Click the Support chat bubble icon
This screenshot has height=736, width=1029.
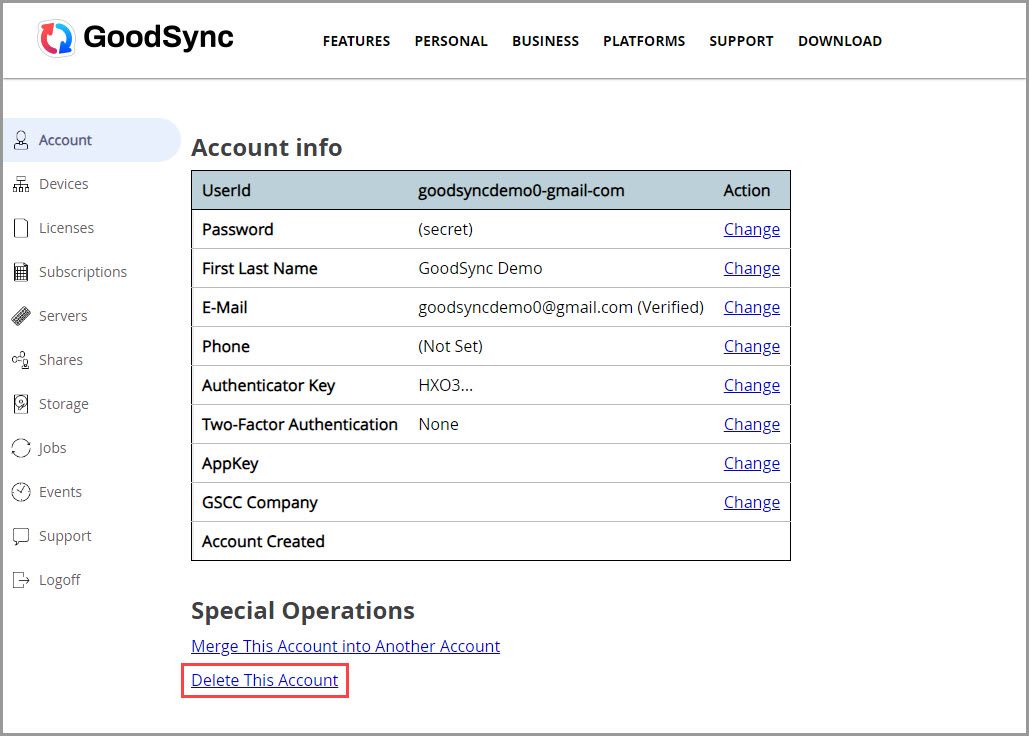click(x=21, y=536)
